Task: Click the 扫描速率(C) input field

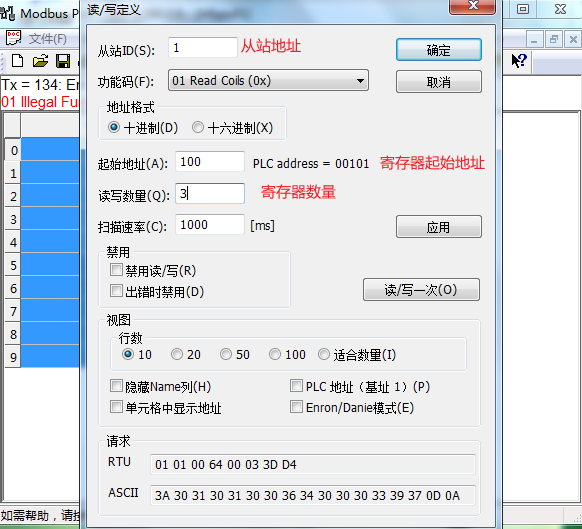Action: (x=210, y=225)
